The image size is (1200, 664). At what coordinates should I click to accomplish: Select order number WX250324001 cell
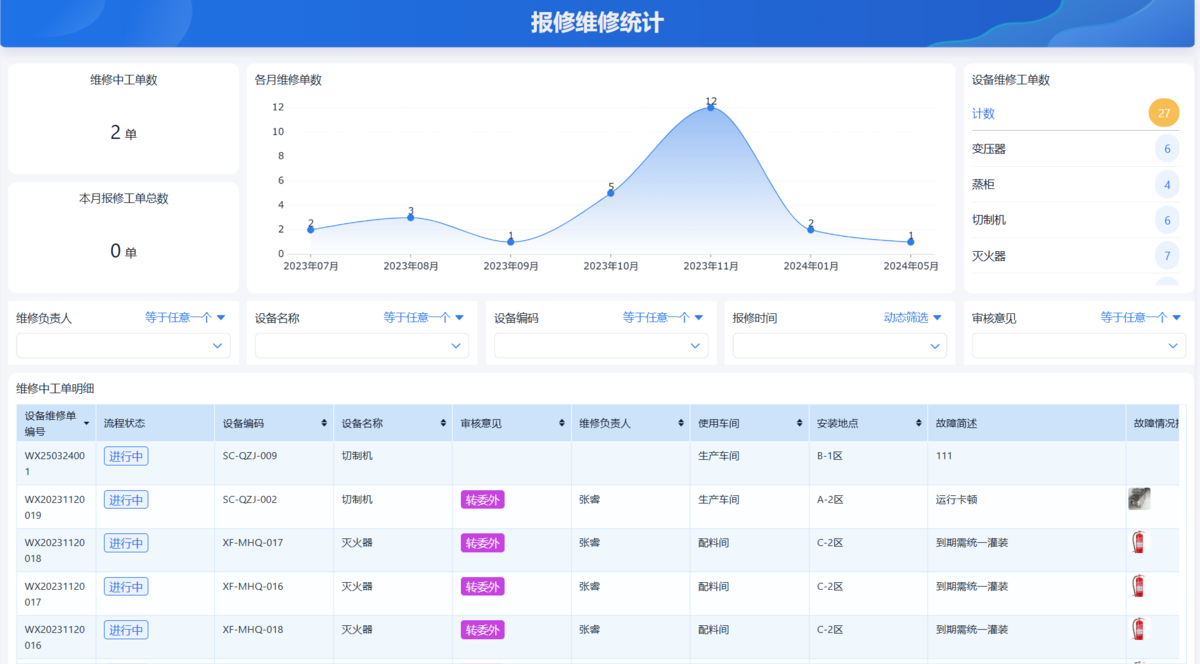[55, 463]
